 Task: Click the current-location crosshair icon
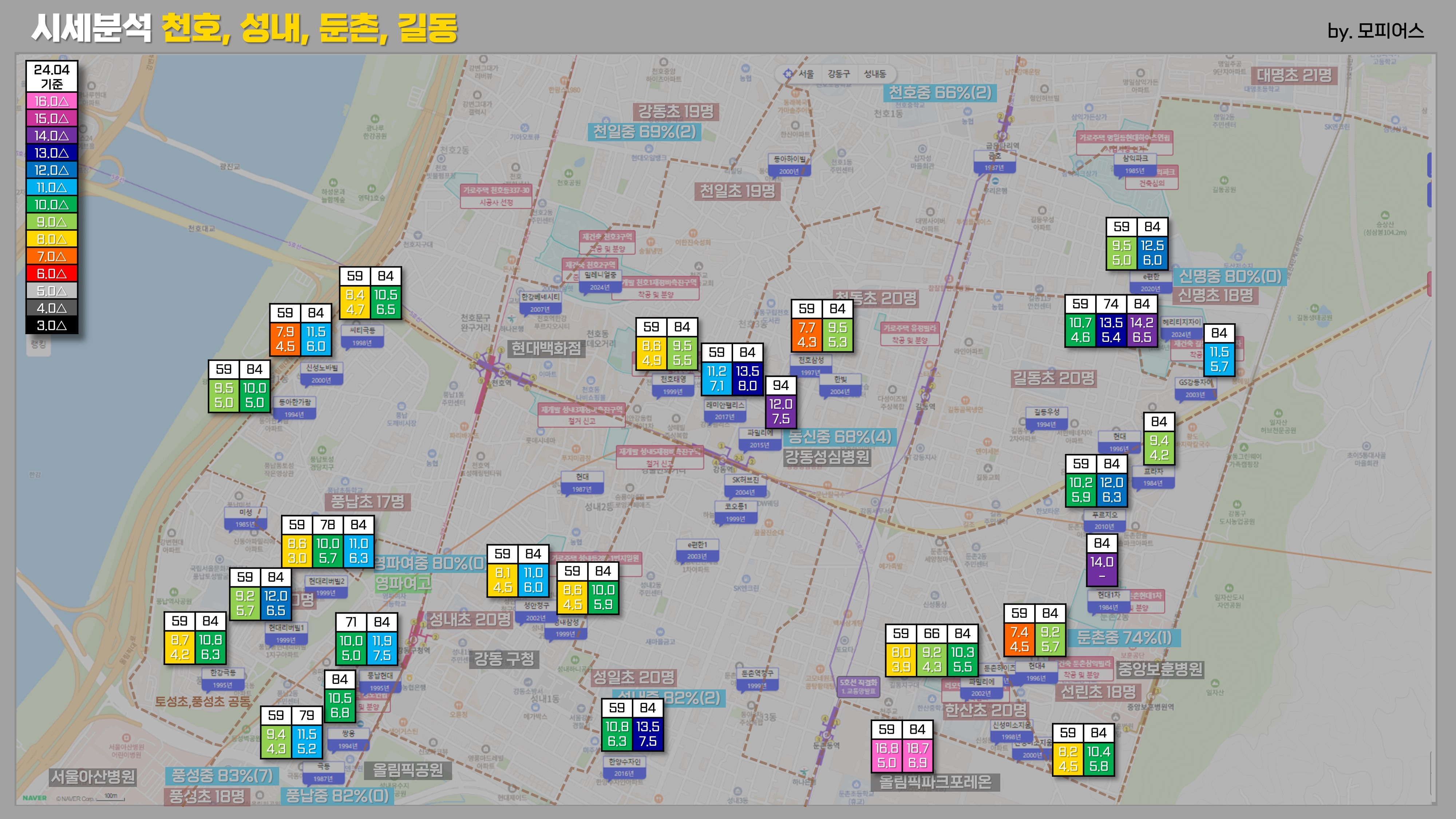788,74
